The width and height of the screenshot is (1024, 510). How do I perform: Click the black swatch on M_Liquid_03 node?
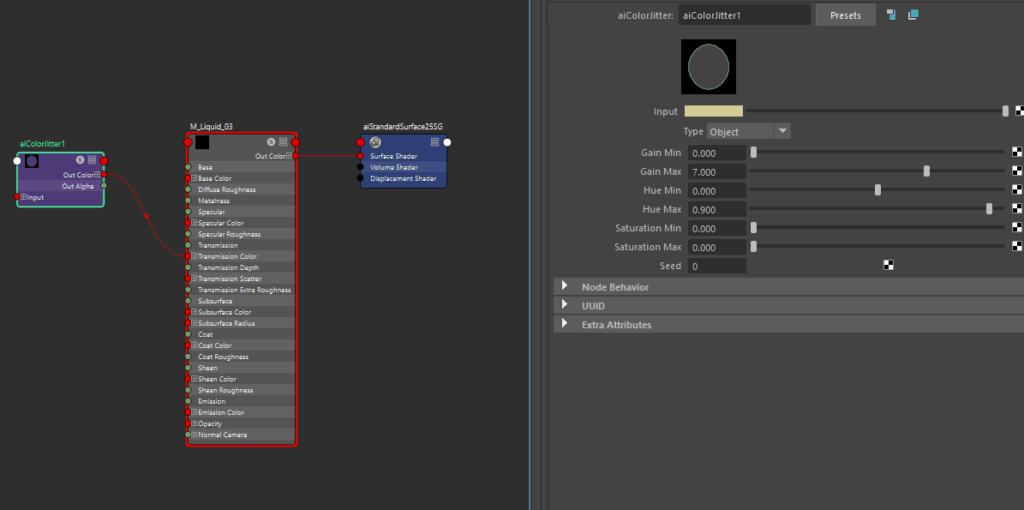202,142
